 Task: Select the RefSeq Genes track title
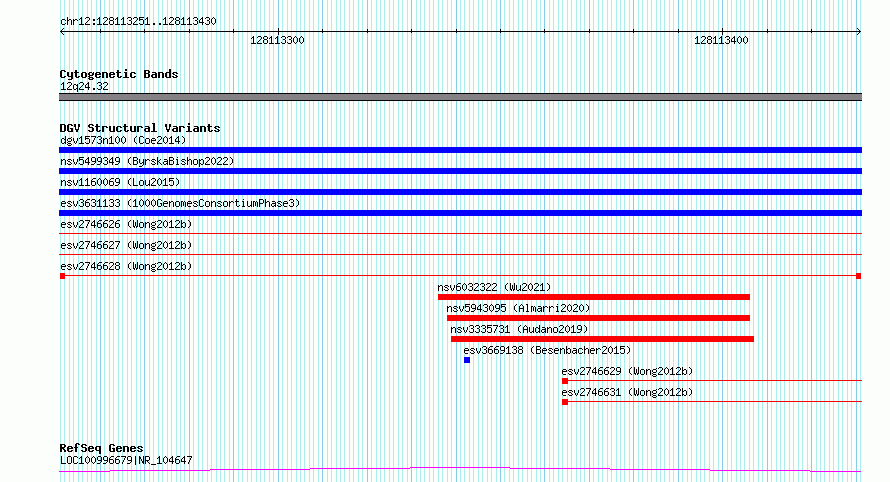click(101, 448)
